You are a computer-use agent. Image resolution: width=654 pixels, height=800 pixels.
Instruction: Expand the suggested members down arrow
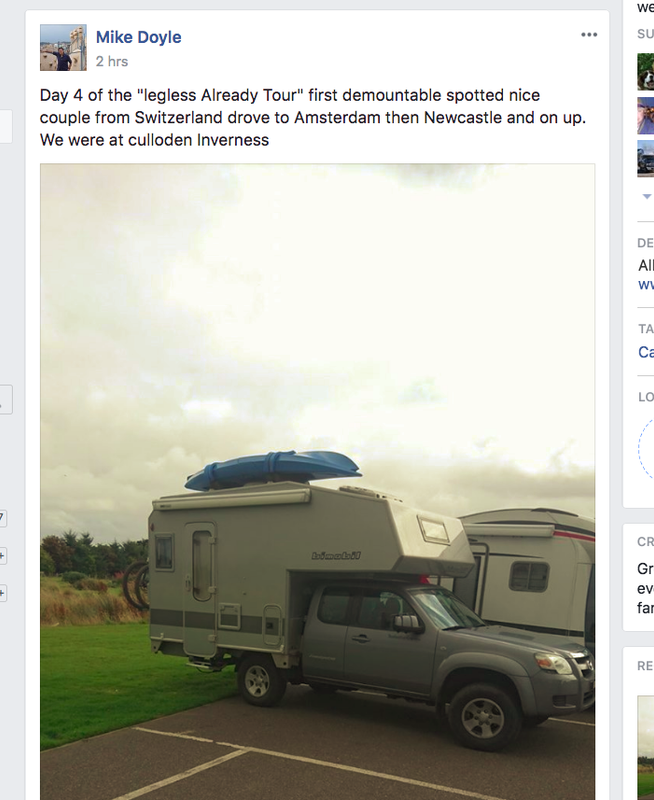(x=647, y=196)
